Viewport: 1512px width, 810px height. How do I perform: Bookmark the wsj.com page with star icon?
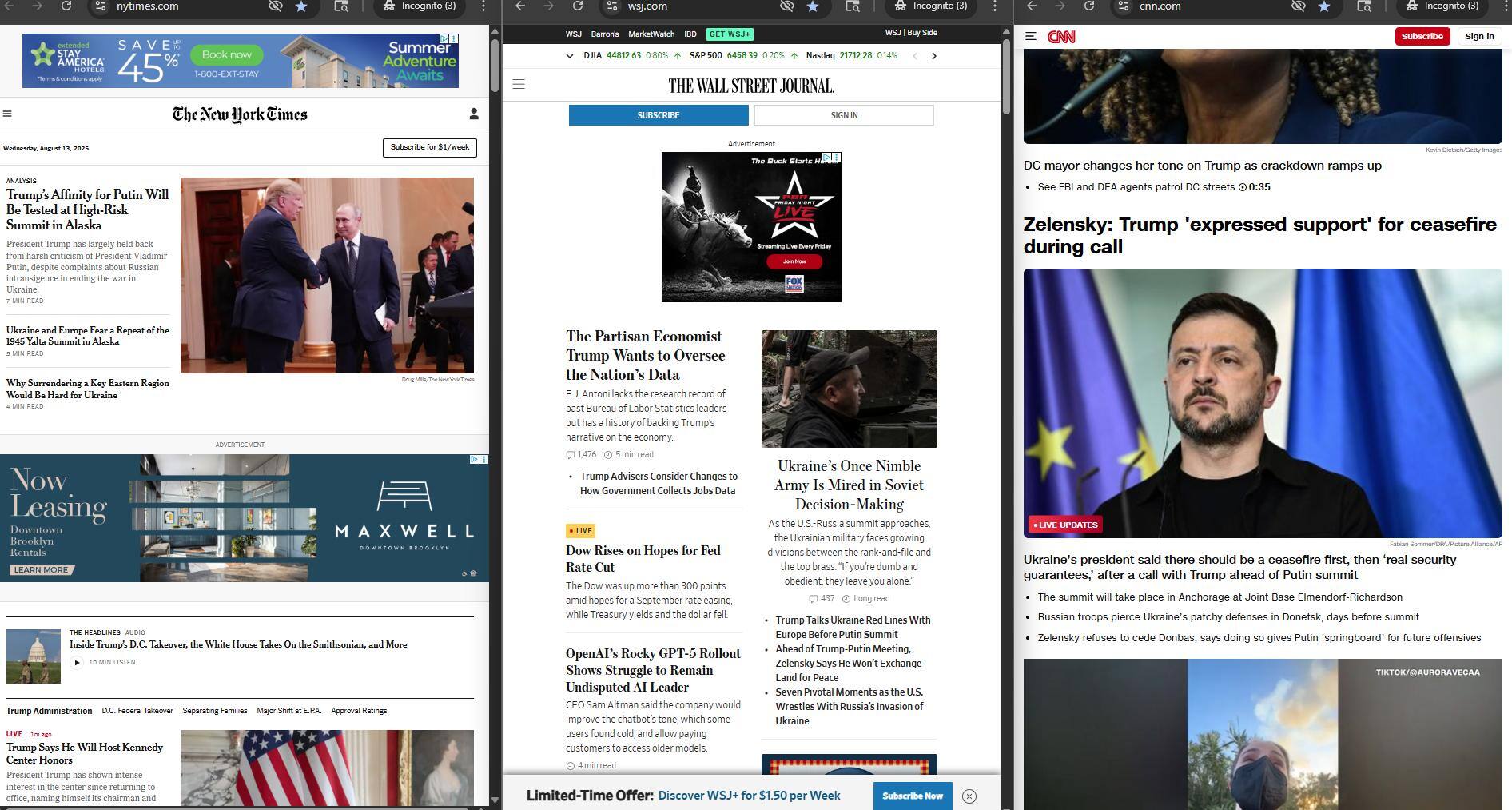(813, 6)
